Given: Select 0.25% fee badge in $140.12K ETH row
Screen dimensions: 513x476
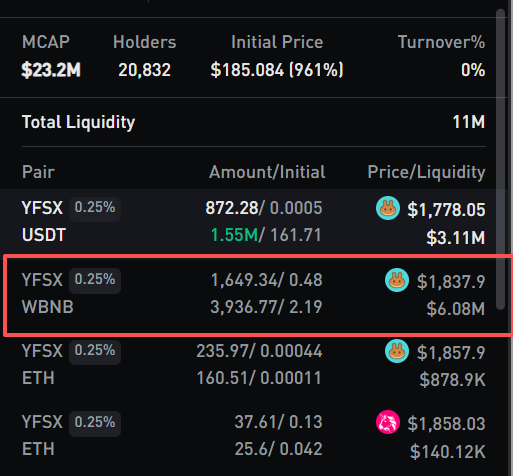Looking at the screenshot, I should pos(95,423).
